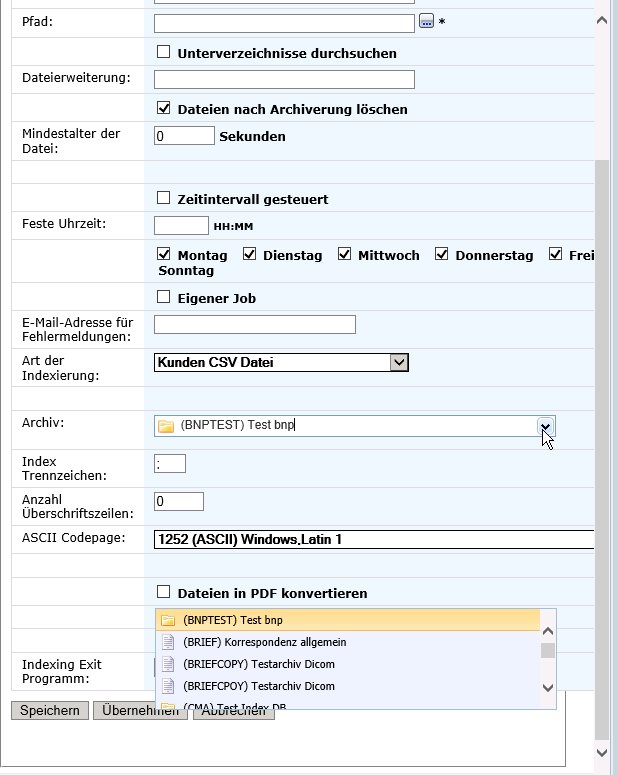Click archive list scroll down arrow
The height and width of the screenshot is (775, 617).
pos(548,688)
